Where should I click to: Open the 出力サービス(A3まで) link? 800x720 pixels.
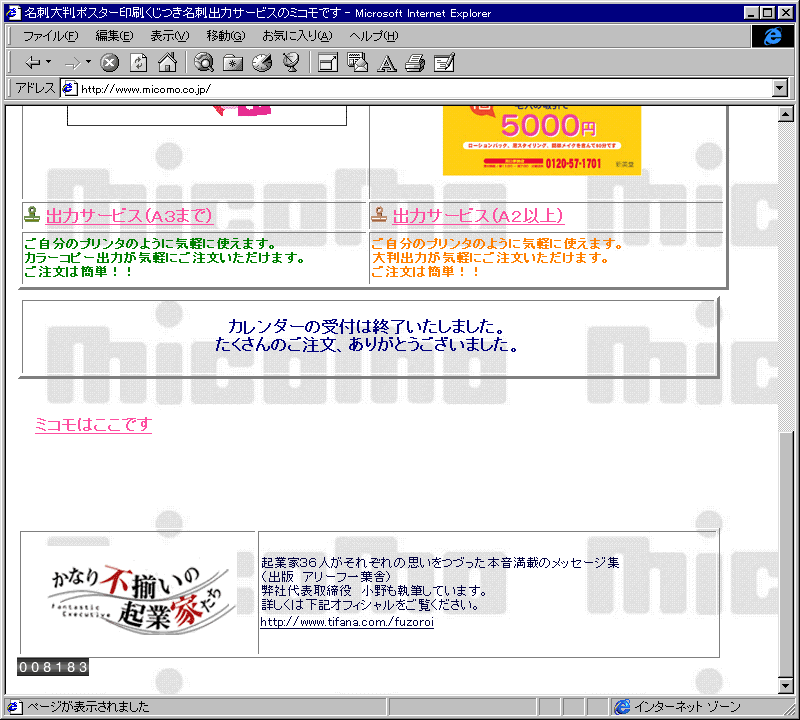point(129,216)
